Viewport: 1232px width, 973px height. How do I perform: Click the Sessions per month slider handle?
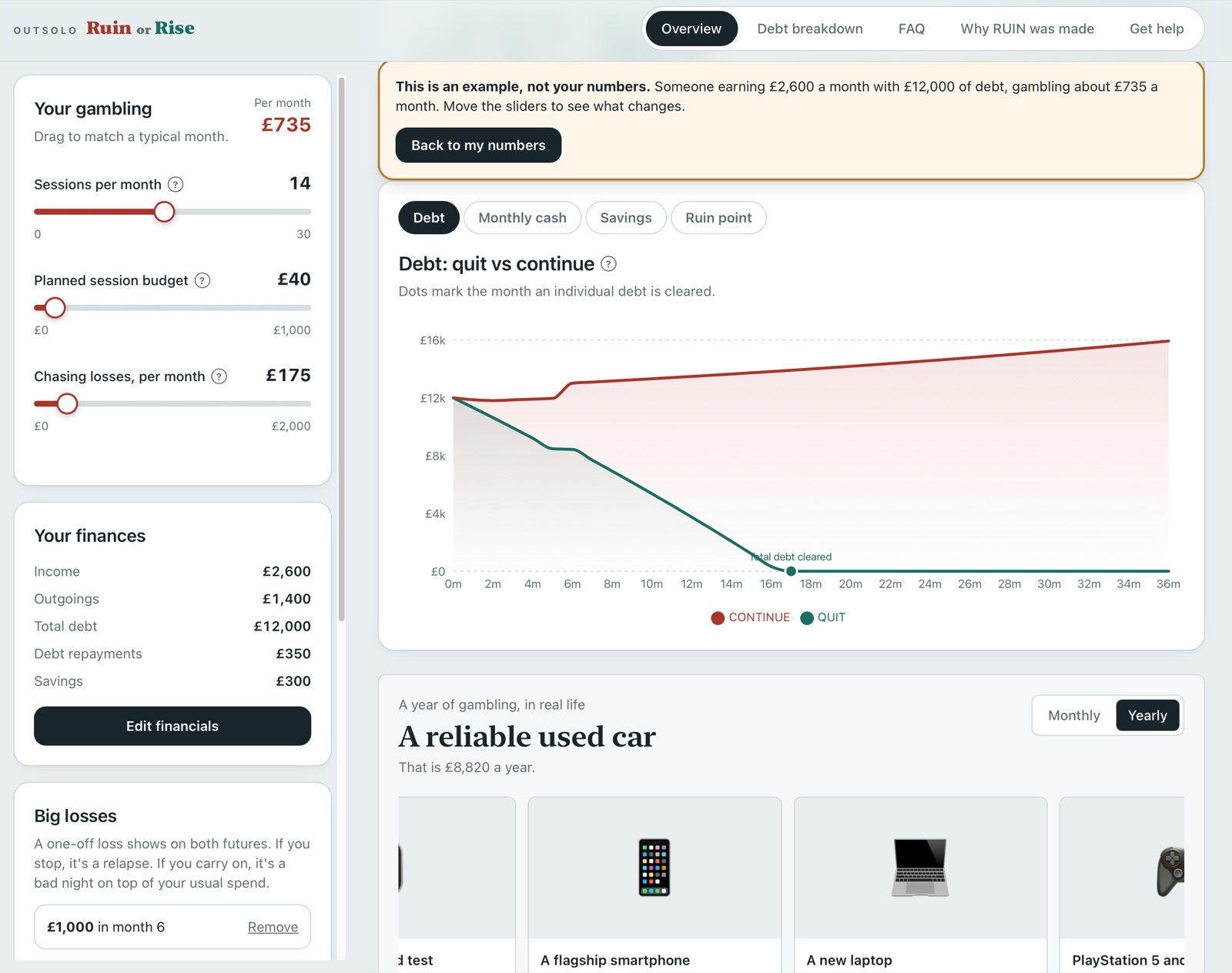(x=164, y=212)
